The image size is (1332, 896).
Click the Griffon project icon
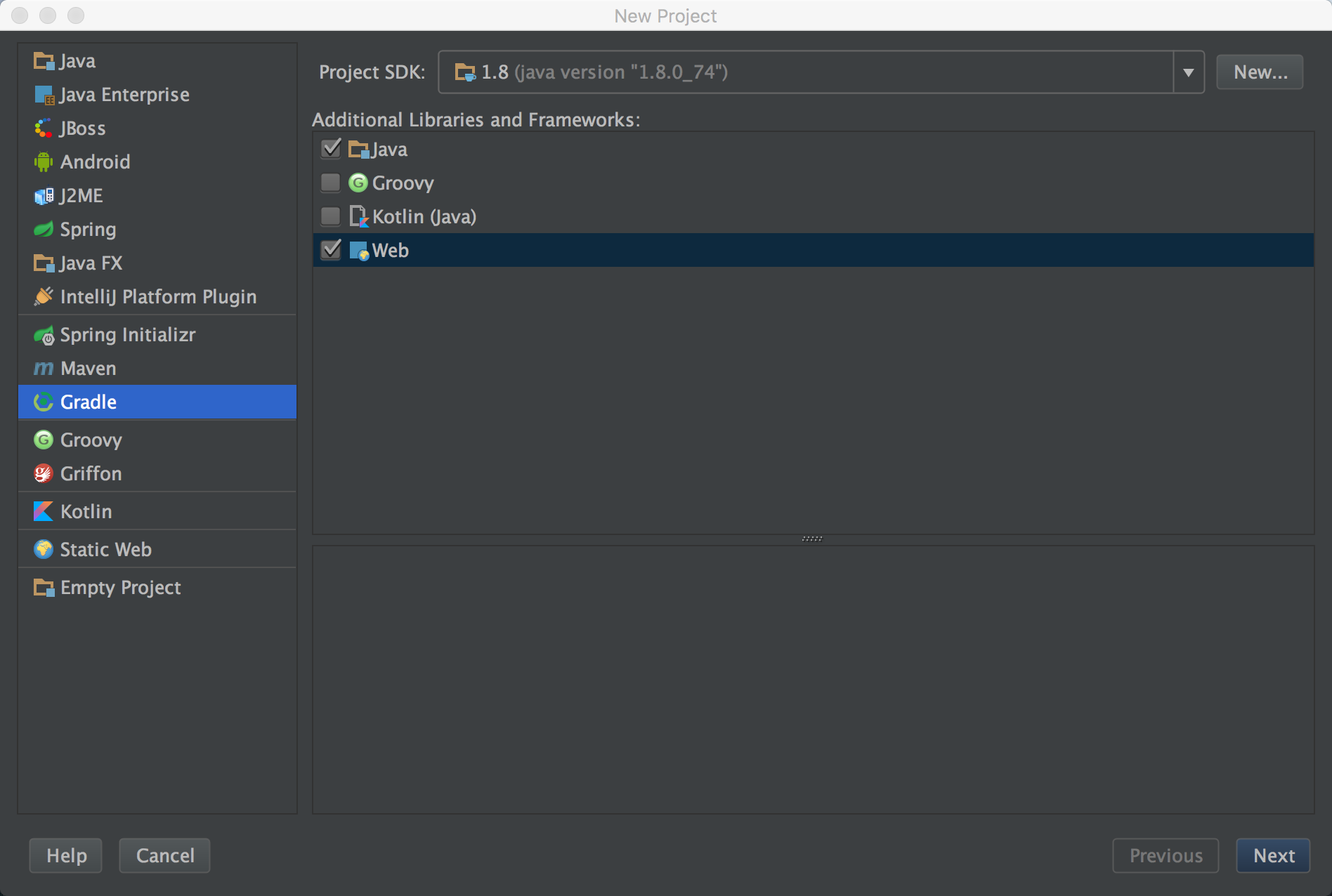pyautogui.click(x=44, y=474)
